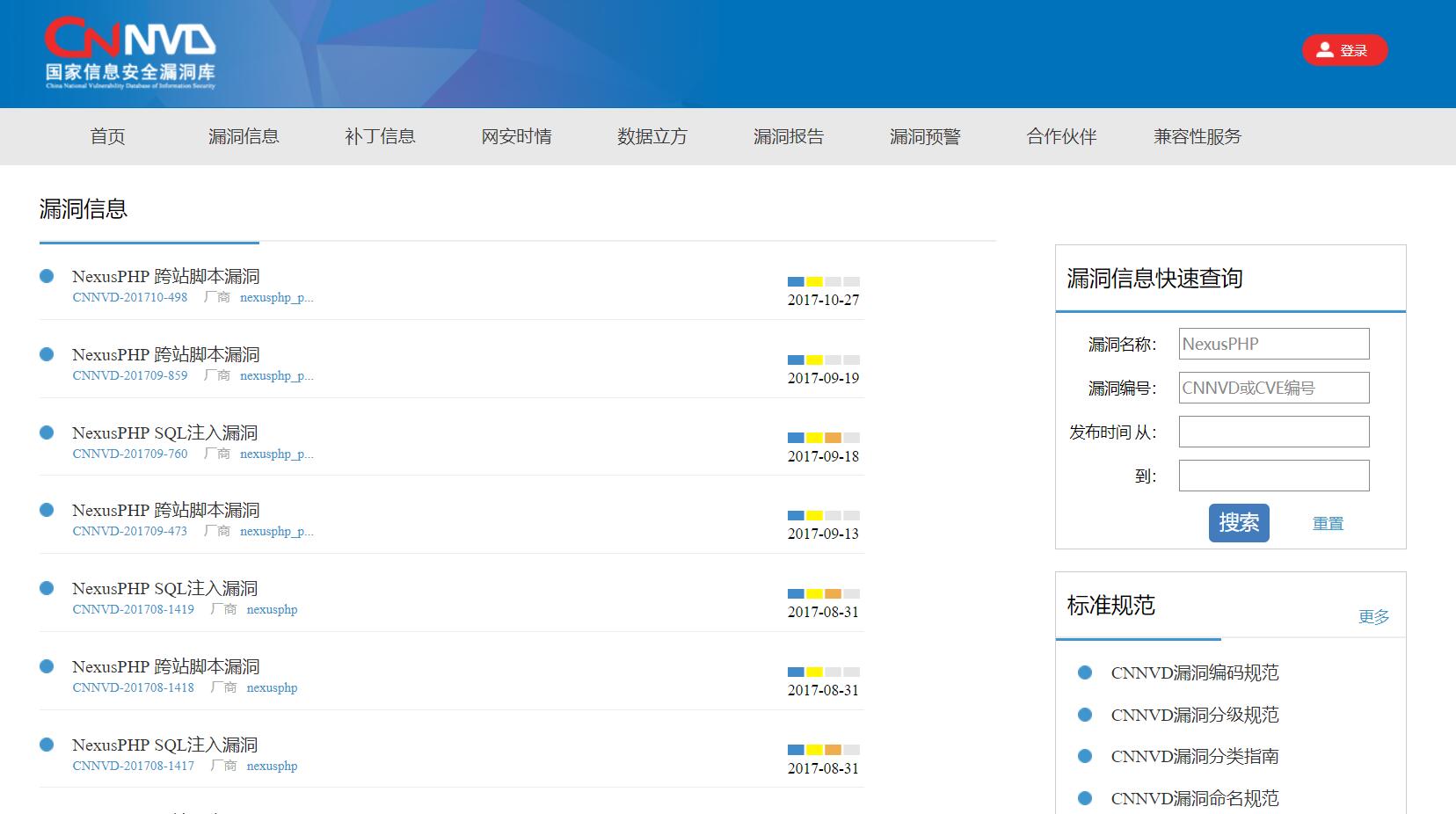Image resolution: width=1456 pixels, height=814 pixels.
Task: Click severity indicator for CNNVD-201708-1418
Action: pyautogui.click(x=824, y=672)
